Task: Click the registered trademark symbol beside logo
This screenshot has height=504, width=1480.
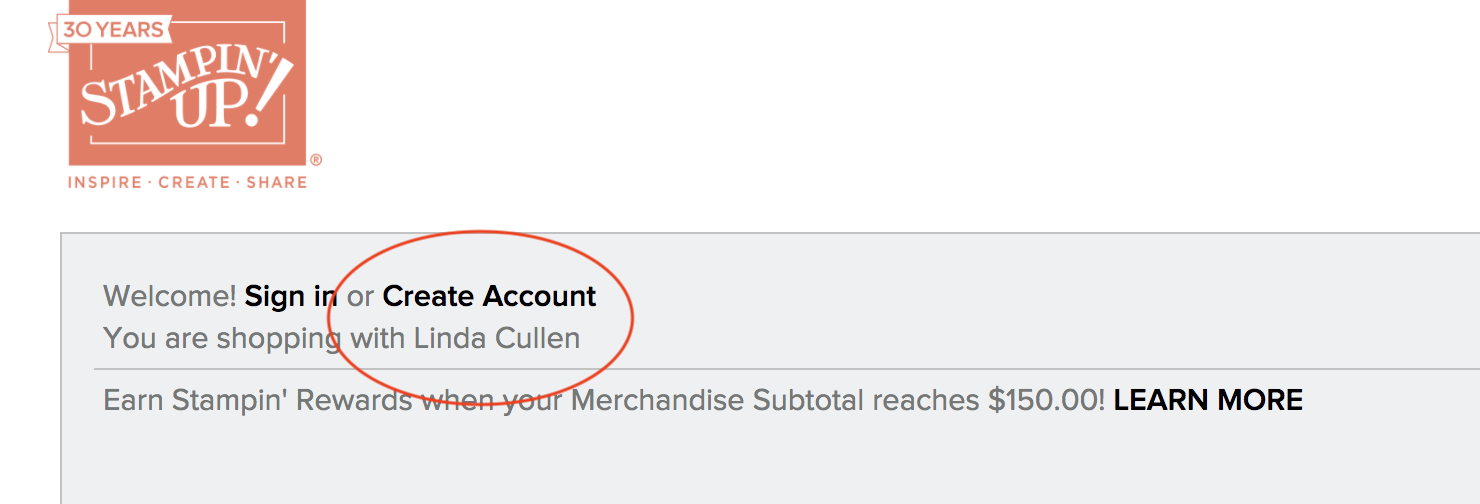Action: (x=315, y=160)
